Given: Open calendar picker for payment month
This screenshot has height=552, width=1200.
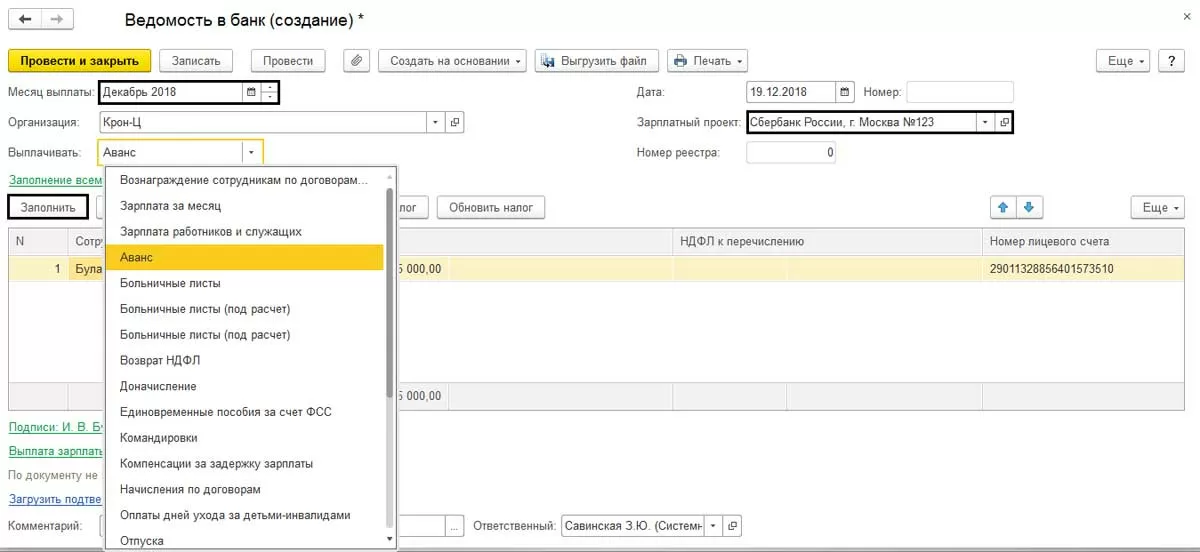Looking at the screenshot, I should pos(251,93).
